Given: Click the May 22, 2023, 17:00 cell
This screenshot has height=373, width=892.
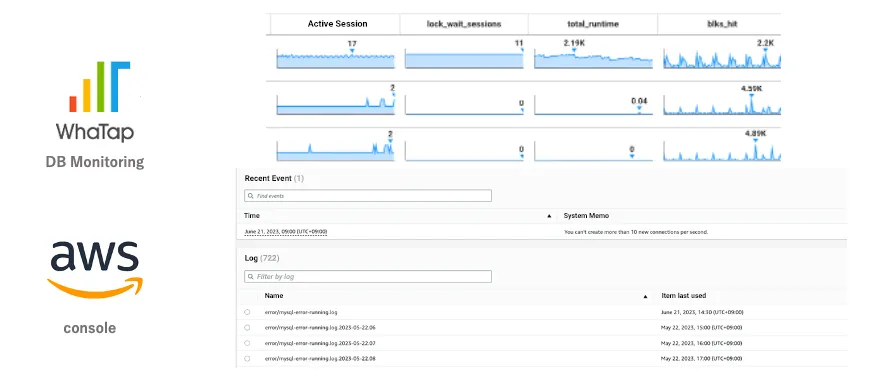Looking at the screenshot, I should tap(701, 359).
